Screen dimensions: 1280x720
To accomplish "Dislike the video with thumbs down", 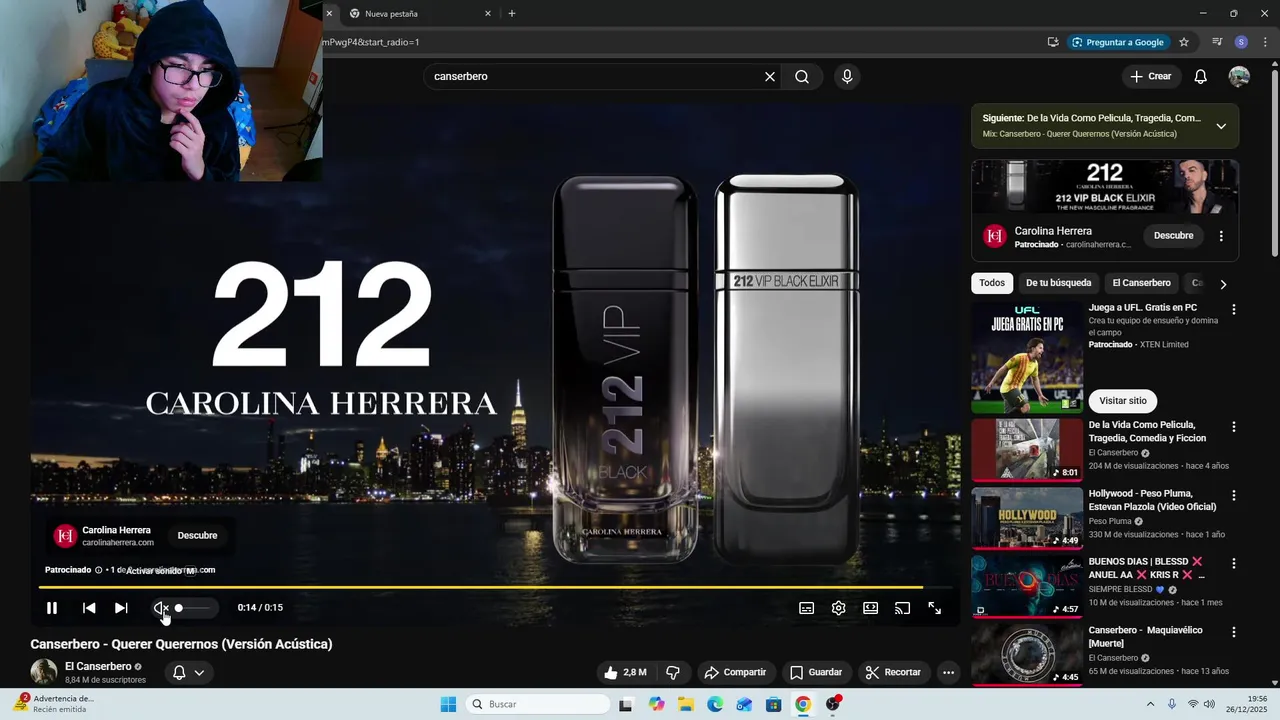I will (673, 672).
